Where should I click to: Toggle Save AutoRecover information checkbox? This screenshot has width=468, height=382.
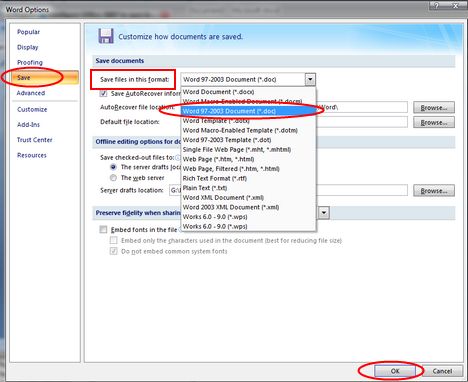103,93
